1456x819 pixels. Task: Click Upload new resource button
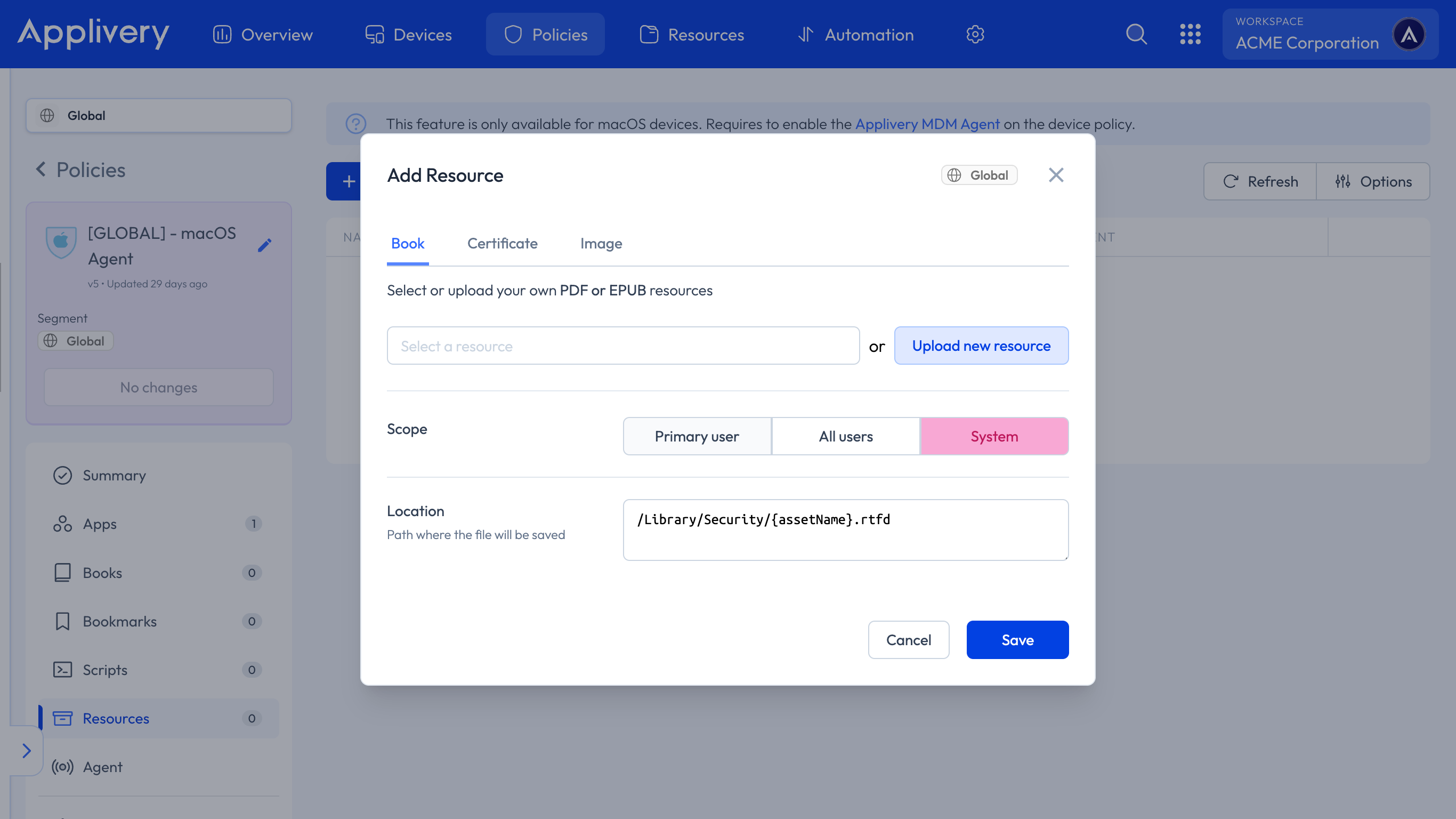(981, 346)
